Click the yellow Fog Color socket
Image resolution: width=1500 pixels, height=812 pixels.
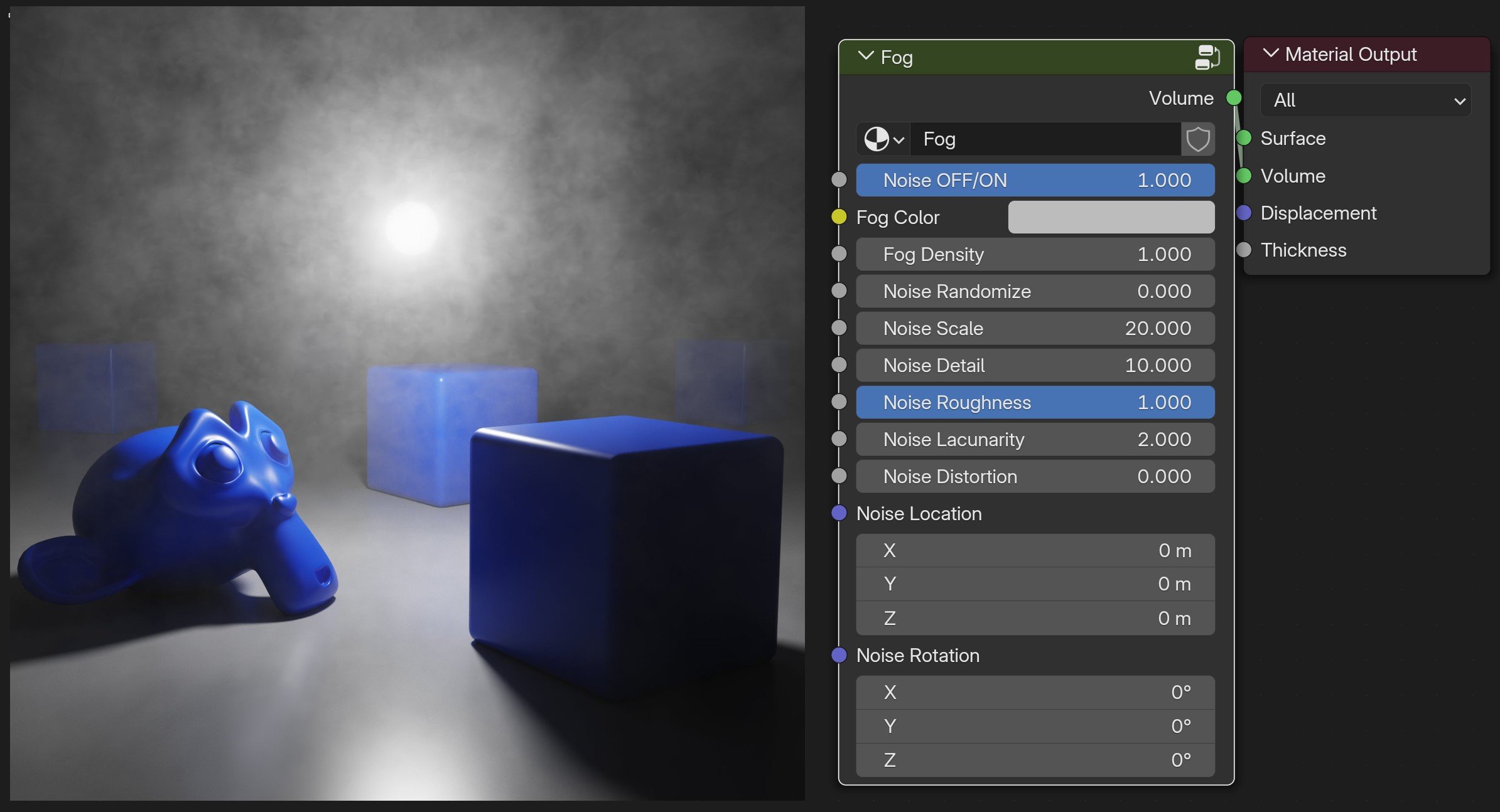pos(839,217)
